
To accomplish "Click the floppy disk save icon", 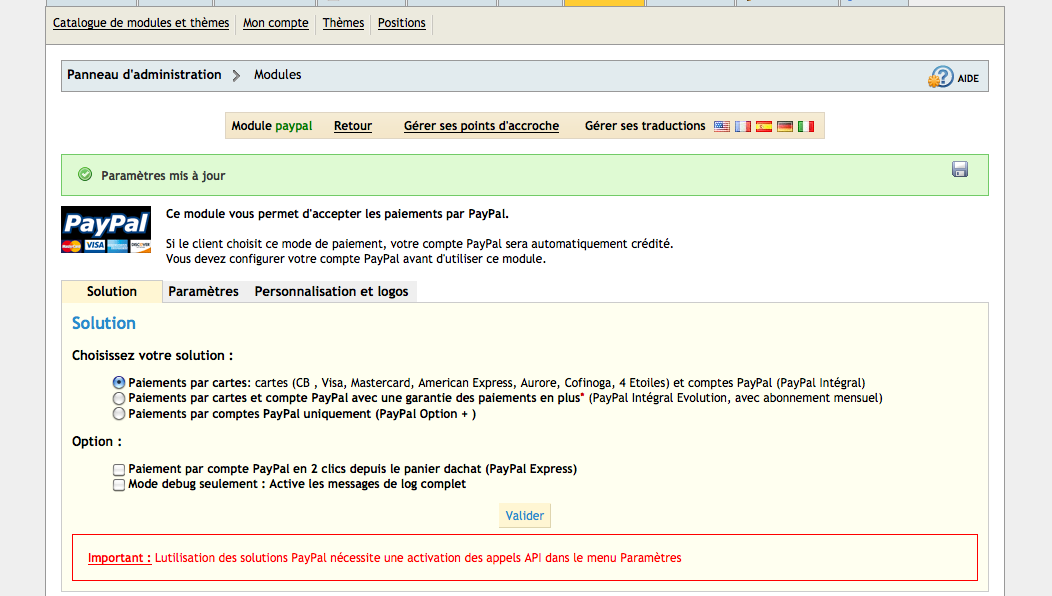I will (960, 169).
